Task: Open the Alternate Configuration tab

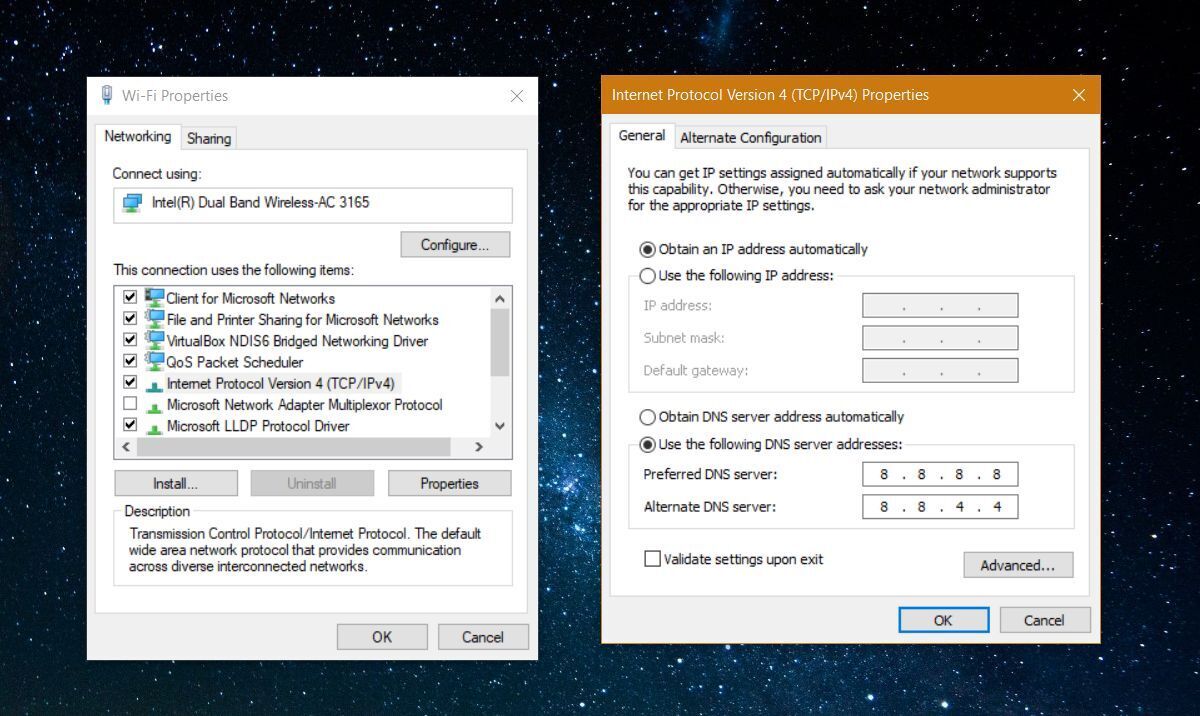Action: pyautogui.click(x=750, y=138)
